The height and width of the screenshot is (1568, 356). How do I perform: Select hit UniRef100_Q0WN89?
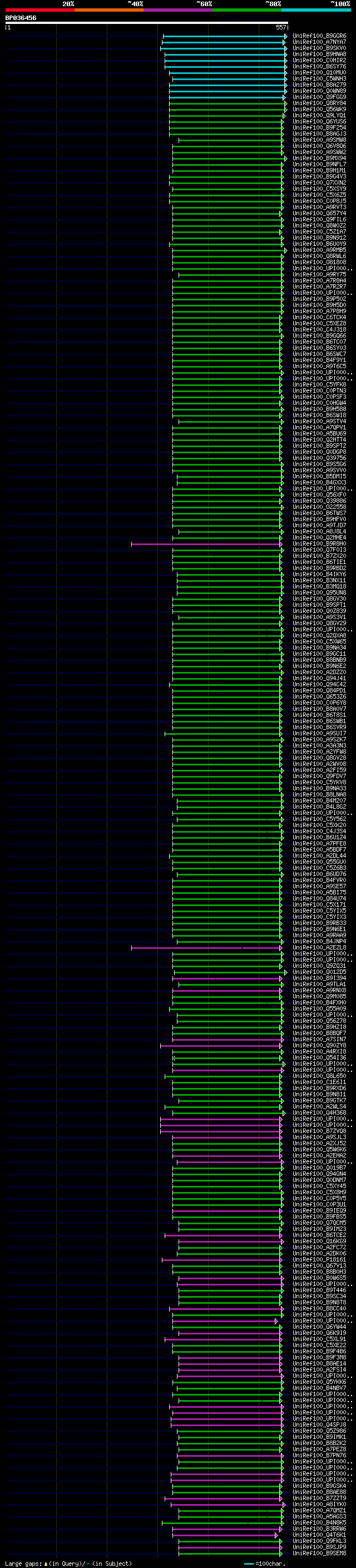pos(319,91)
